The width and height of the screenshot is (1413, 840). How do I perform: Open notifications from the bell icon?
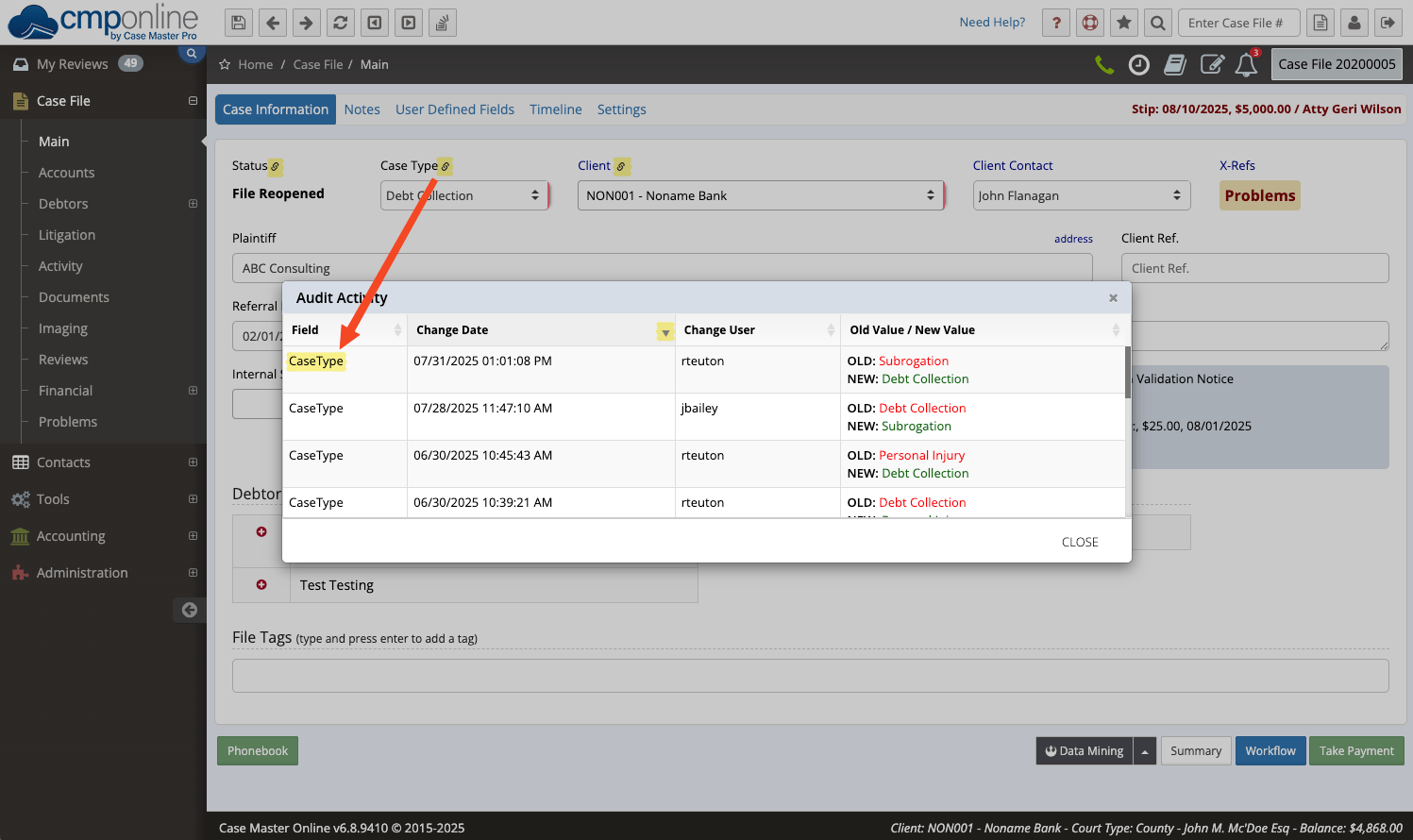[x=1246, y=64]
